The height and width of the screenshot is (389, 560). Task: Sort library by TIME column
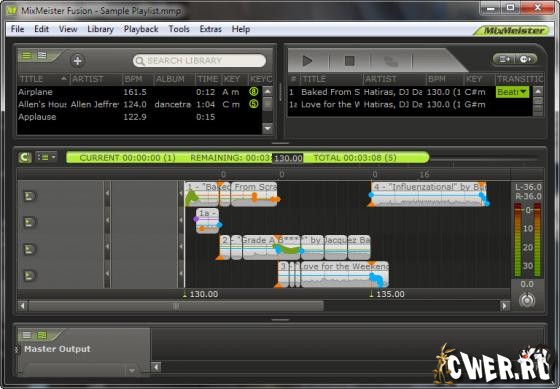208,79
